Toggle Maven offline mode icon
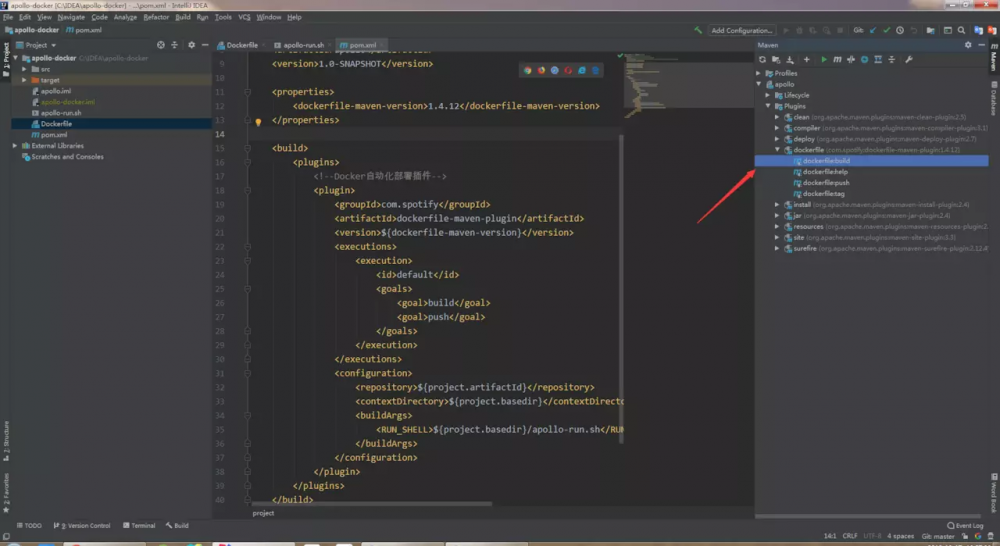This screenshot has height=546, width=1000. [851, 60]
